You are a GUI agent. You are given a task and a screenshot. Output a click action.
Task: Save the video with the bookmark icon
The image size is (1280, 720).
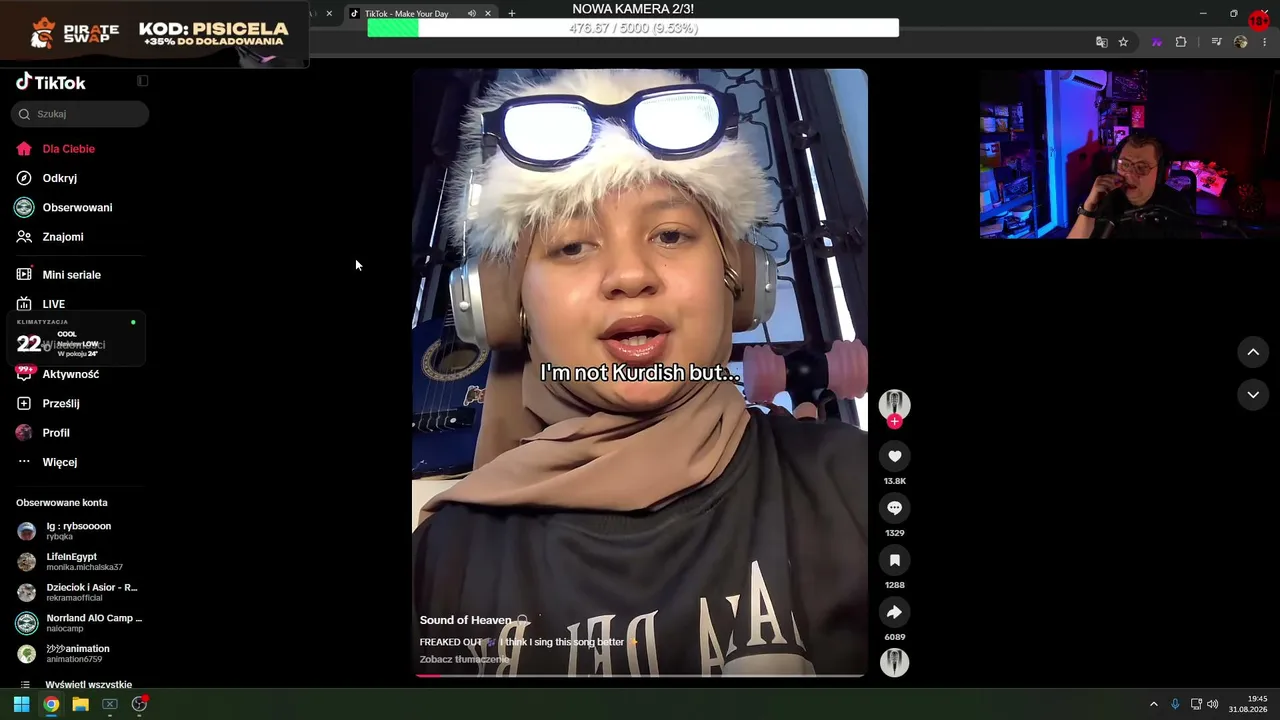tap(894, 560)
